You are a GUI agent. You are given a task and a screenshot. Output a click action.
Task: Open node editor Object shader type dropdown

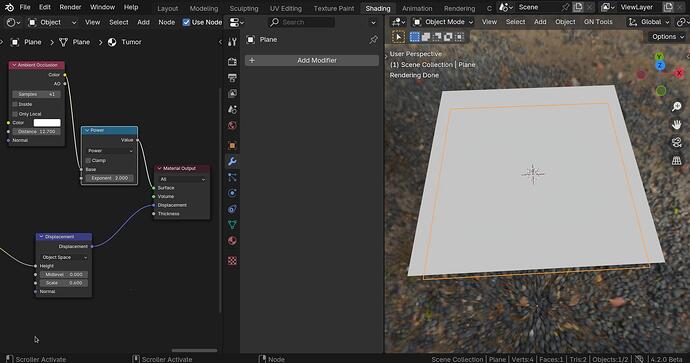tap(52, 22)
